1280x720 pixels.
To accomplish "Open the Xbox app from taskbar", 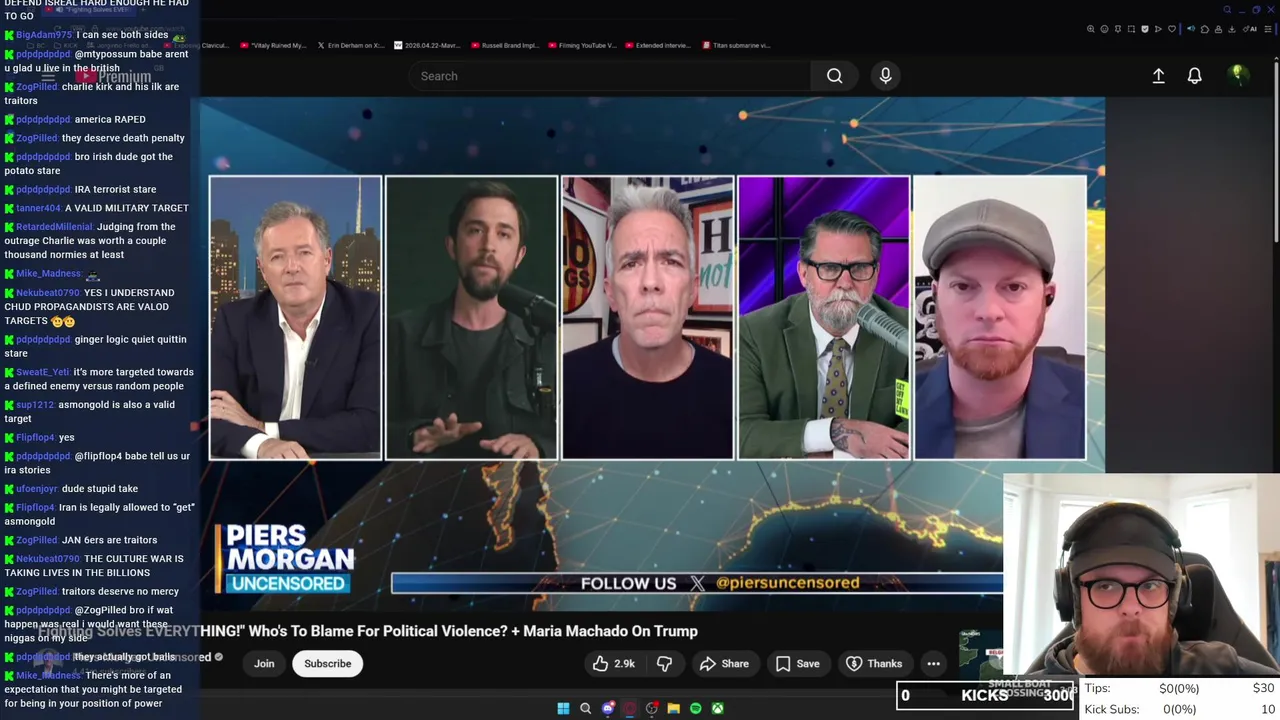I will tap(718, 708).
